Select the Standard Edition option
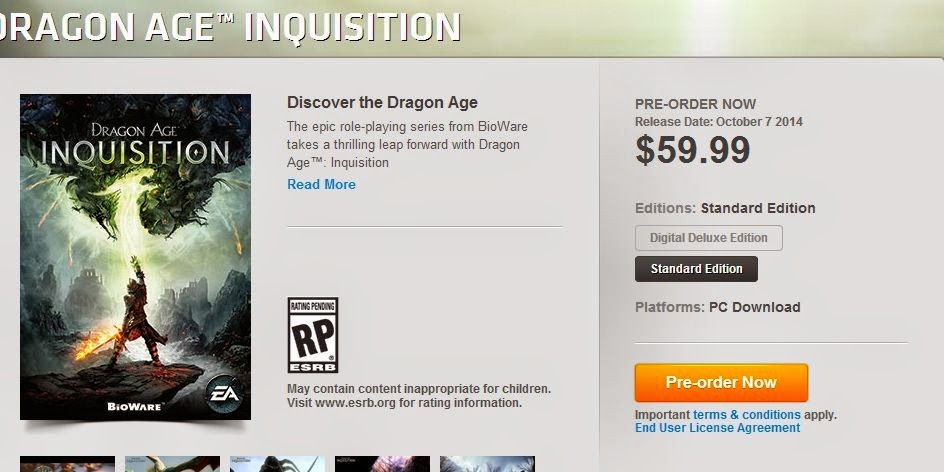Screen dimensions: 944x472 pos(696,269)
